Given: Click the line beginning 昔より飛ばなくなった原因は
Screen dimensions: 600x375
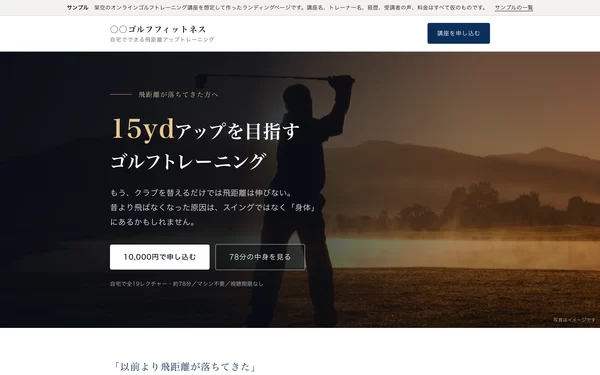Looking at the screenshot, I should (213, 207).
